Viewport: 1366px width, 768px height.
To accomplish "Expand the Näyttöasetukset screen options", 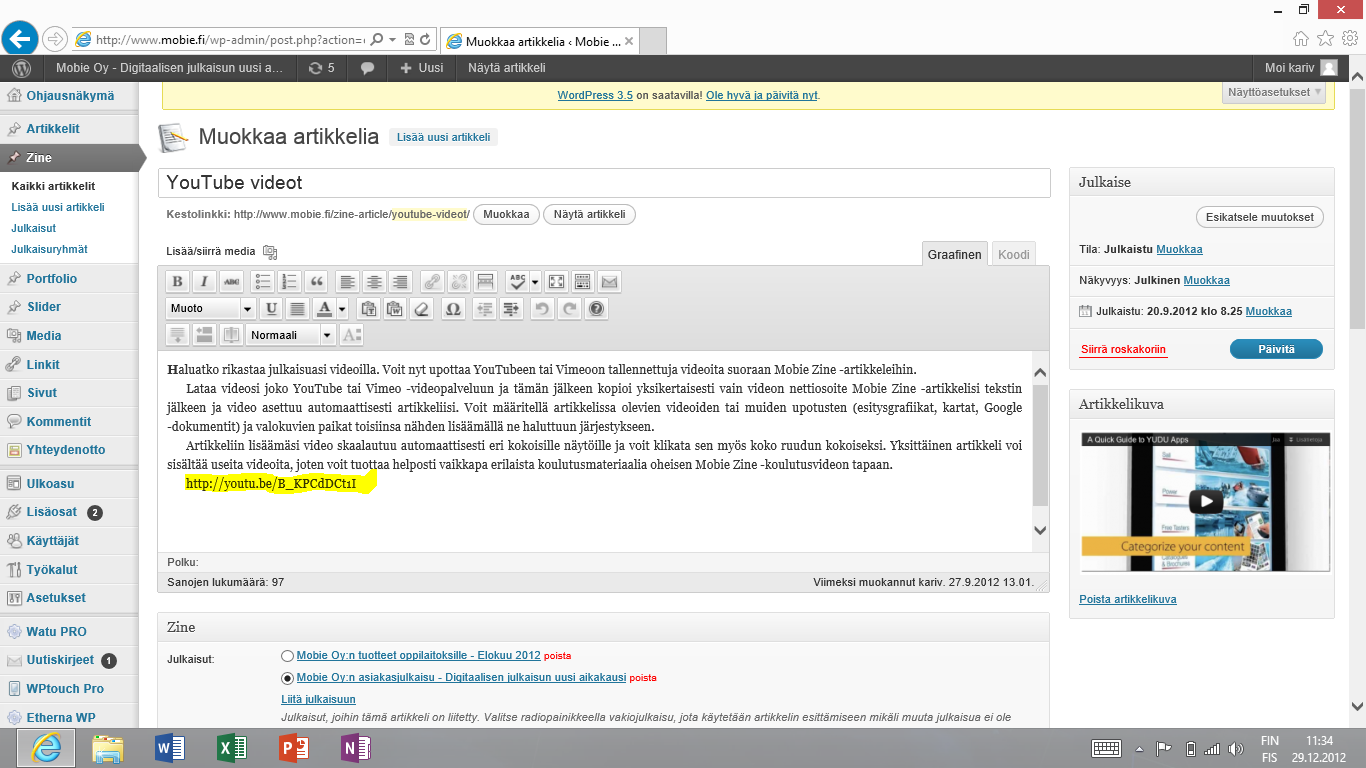I will tap(1275, 93).
